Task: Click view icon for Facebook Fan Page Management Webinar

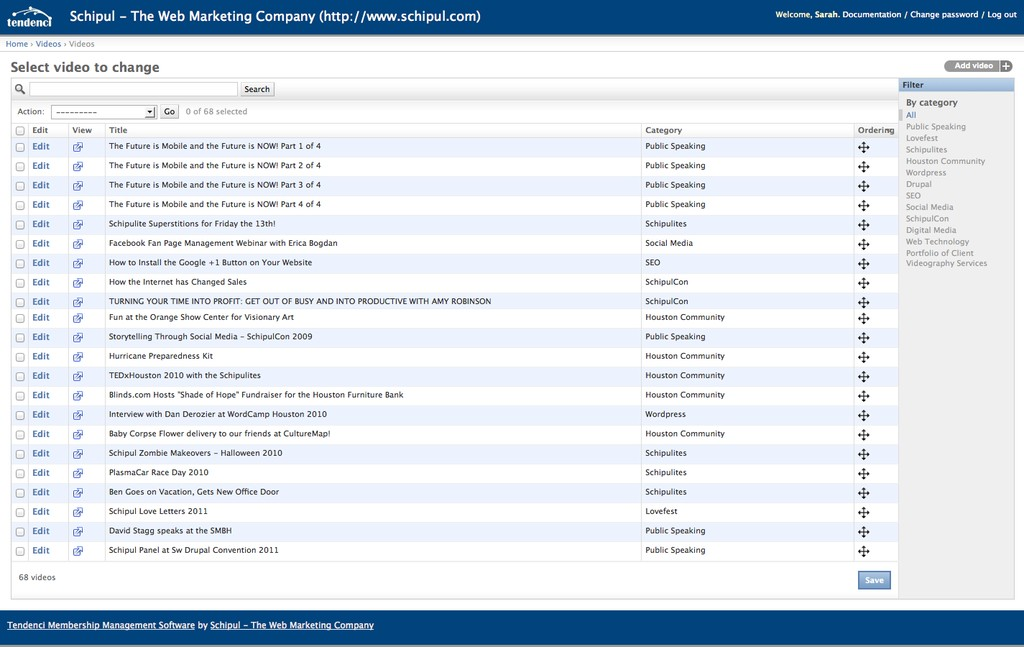Action: pyautogui.click(x=78, y=244)
